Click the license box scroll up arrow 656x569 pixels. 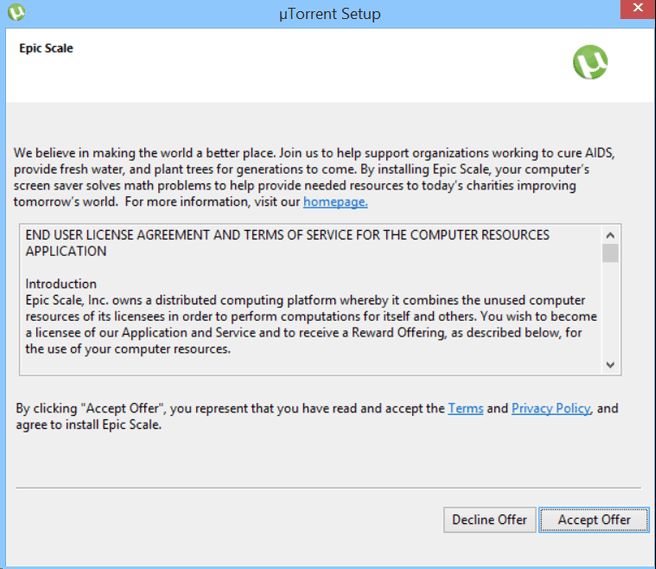(610, 235)
